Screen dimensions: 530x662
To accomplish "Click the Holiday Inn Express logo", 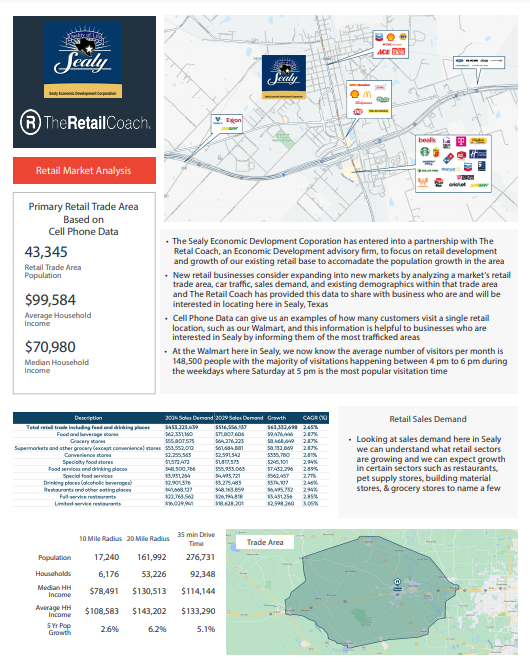I will click(478, 154).
